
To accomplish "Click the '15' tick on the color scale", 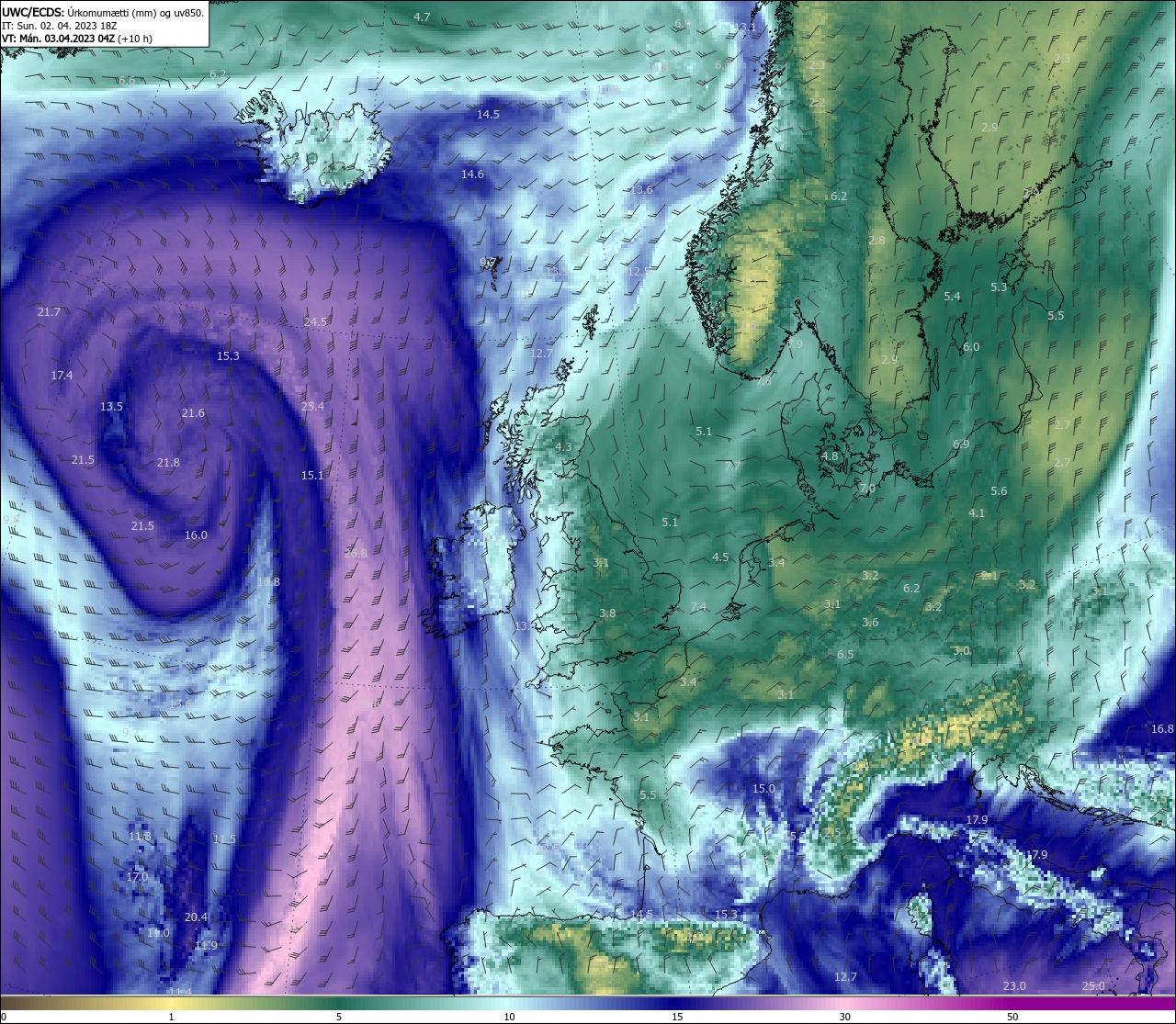I will (676, 1017).
